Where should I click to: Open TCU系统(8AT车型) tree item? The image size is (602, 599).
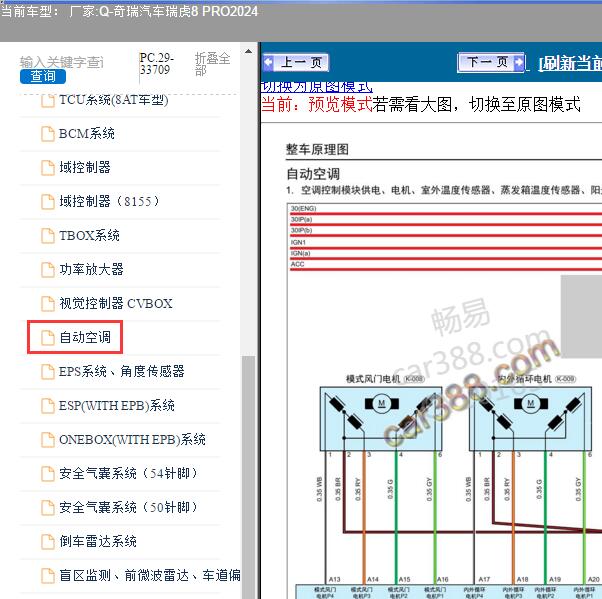(x=114, y=100)
